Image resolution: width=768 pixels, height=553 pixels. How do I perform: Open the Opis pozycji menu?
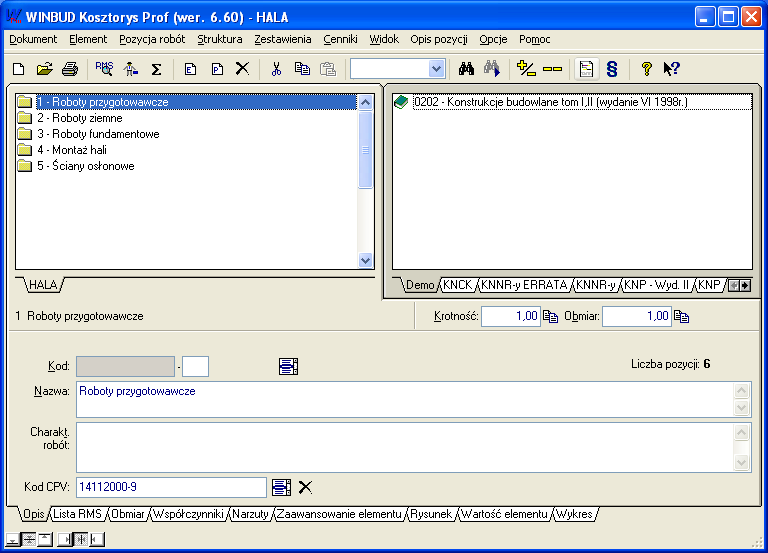tap(439, 39)
